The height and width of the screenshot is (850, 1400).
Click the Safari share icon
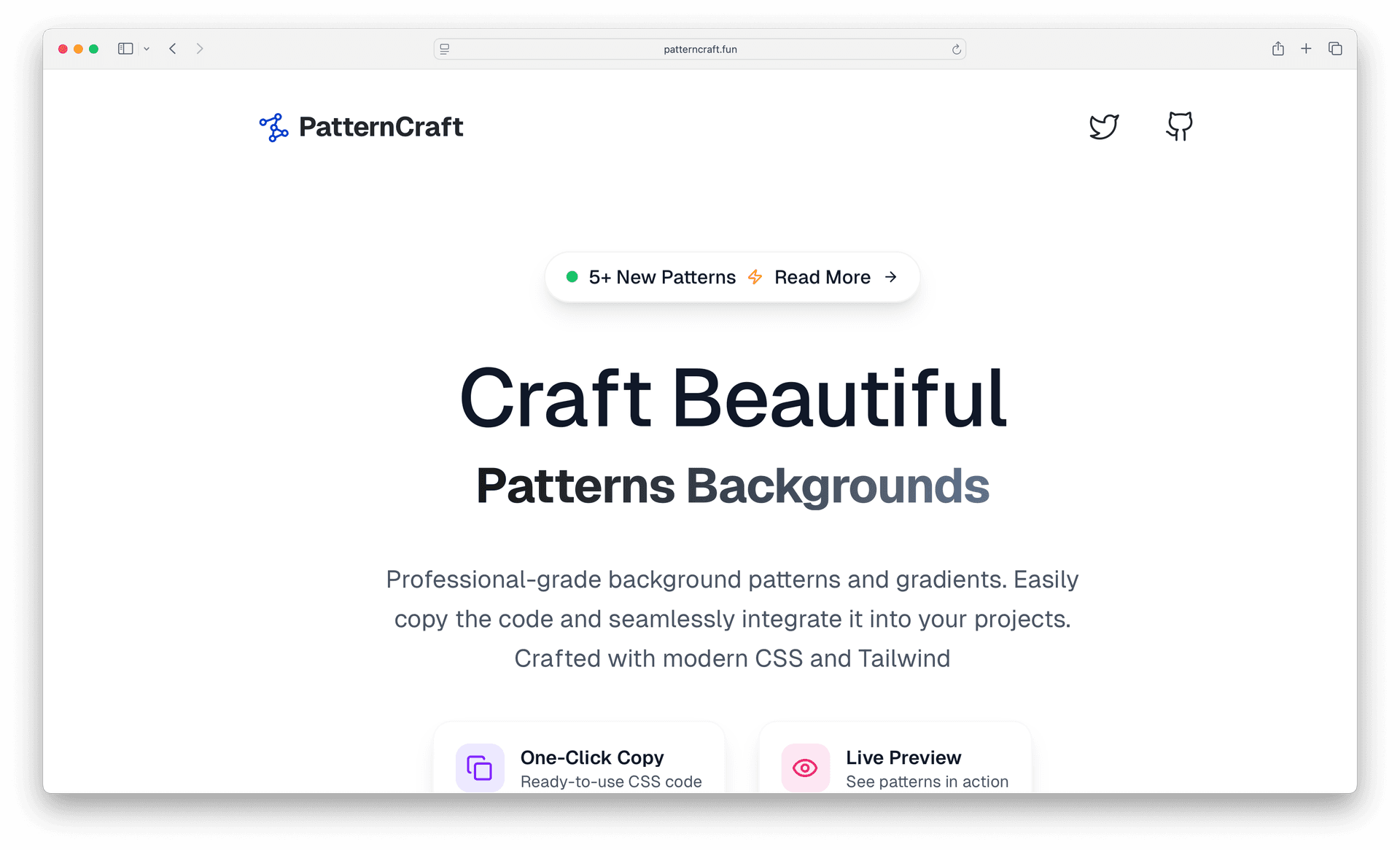1277,49
